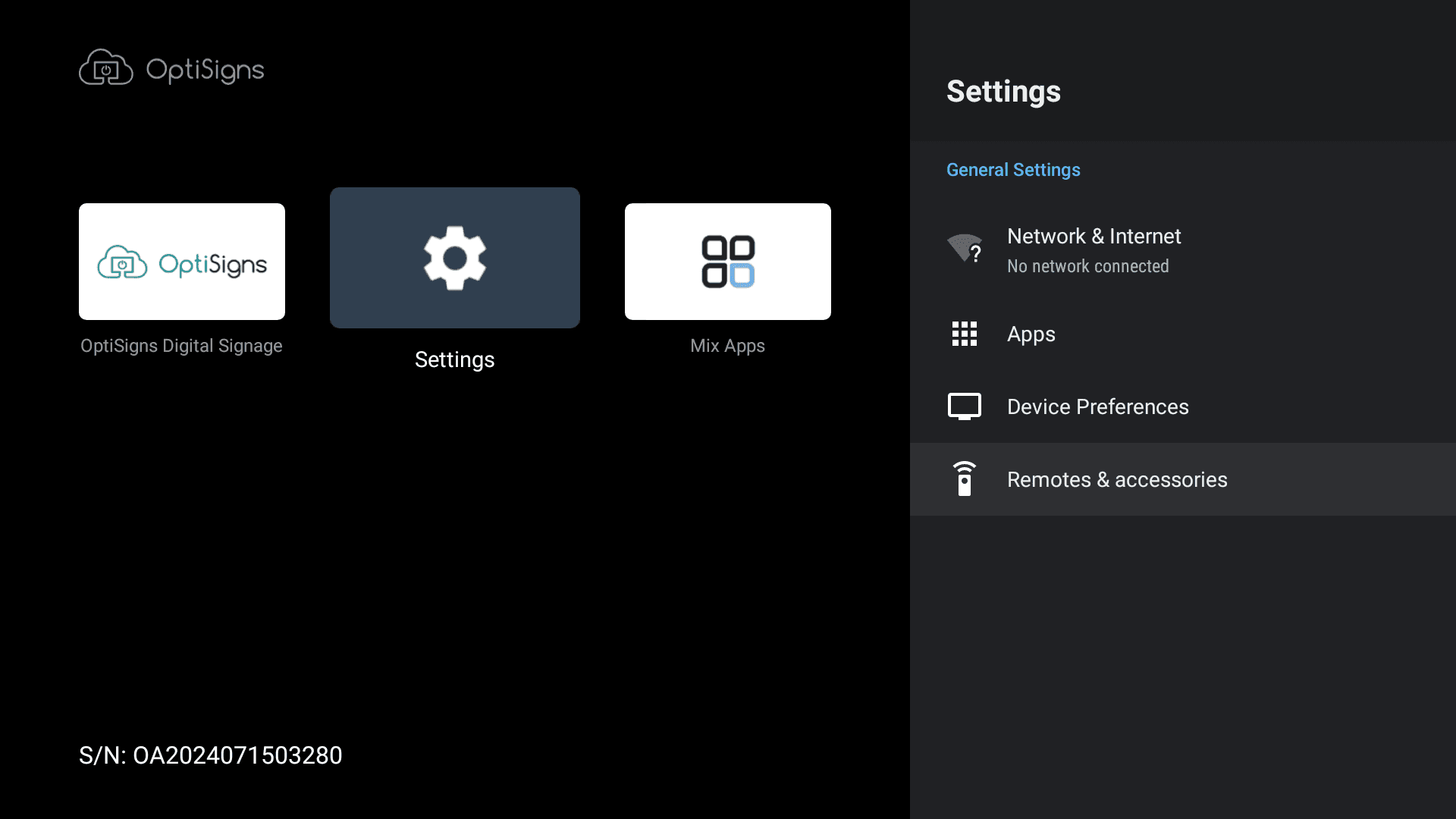Click the General Settings header

tap(1013, 170)
